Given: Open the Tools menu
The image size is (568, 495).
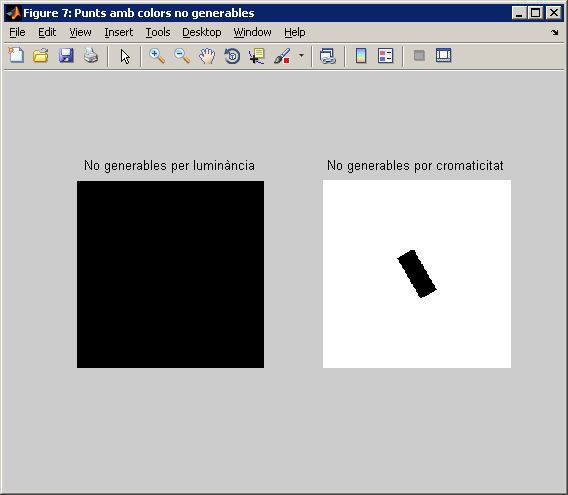Looking at the screenshot, I should pyautogui.click(x=158, y=32).
